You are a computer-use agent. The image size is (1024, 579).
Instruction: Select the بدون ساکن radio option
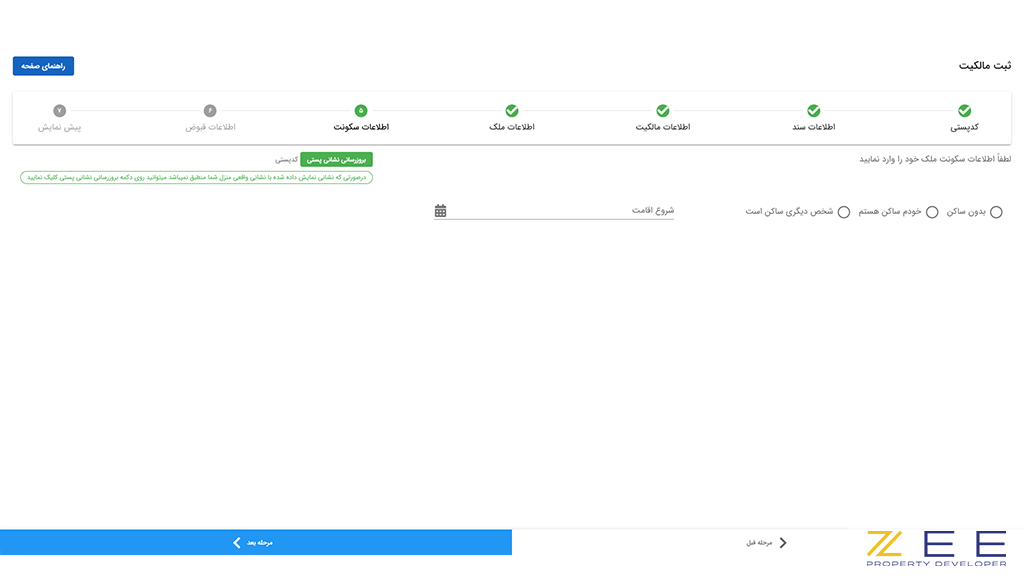coord(996,212)
